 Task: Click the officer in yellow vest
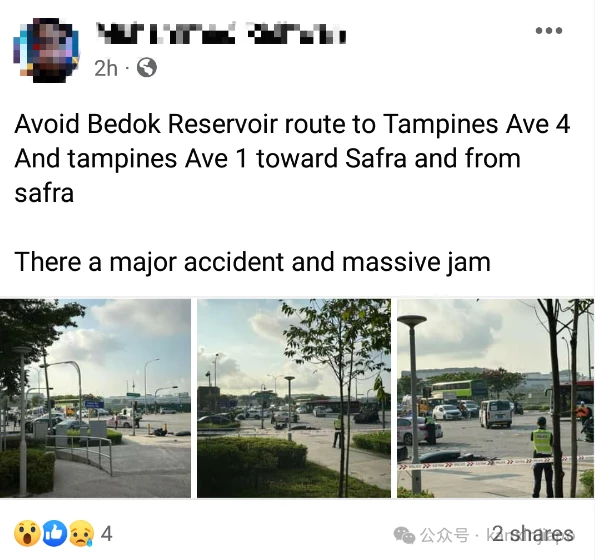pos(542,457)
